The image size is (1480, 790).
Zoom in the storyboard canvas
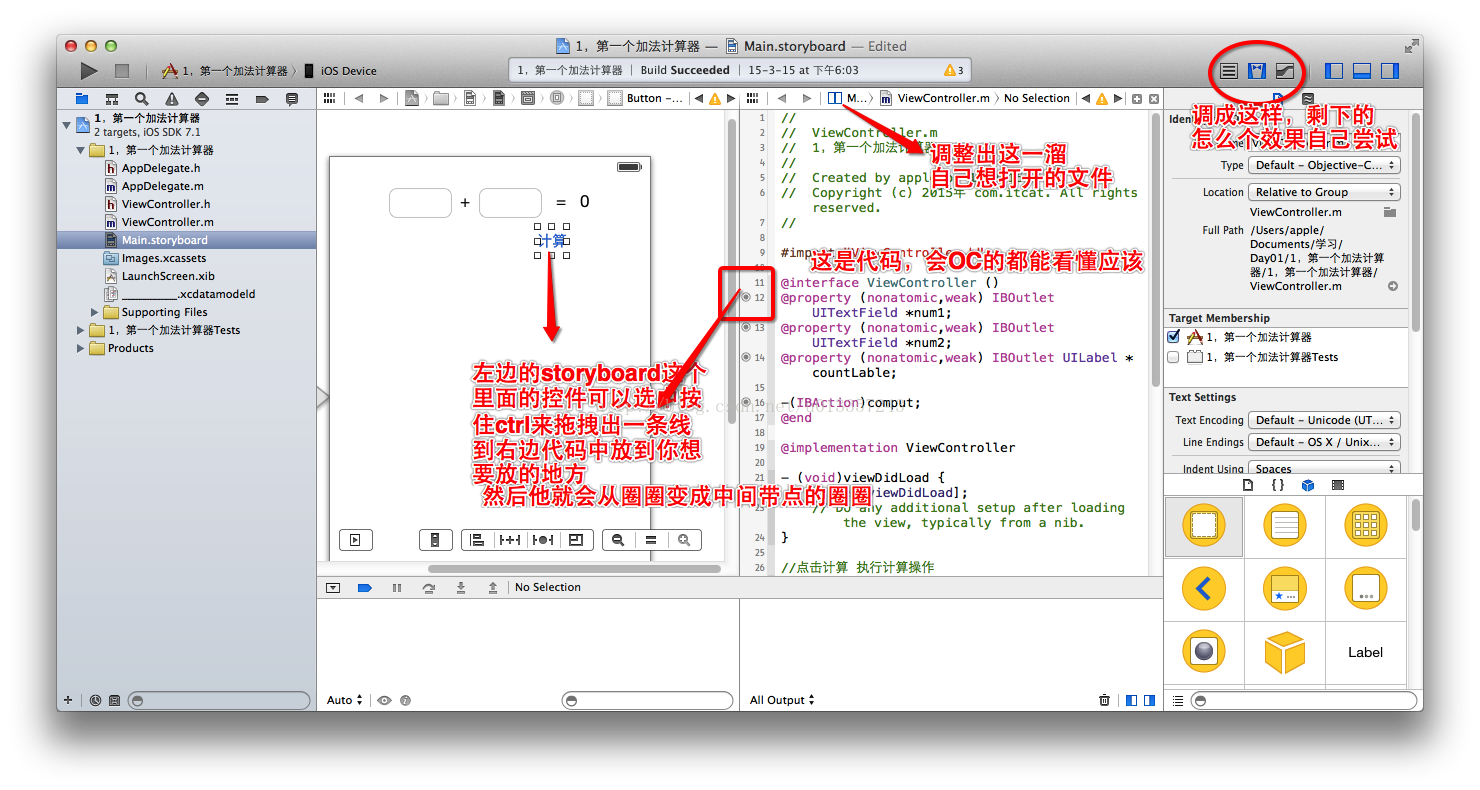(684, 540)
